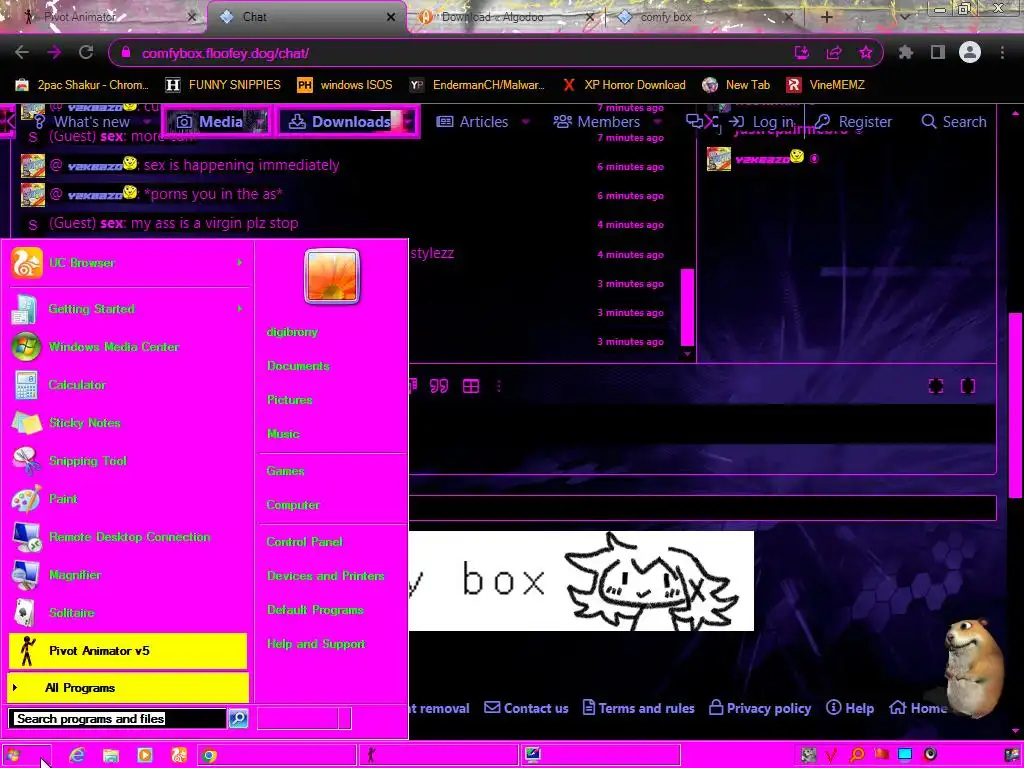The width and height of the screenshot is (1024, 768).
Task: Insert quote in chat editor
Action: (x=439, y=386)
